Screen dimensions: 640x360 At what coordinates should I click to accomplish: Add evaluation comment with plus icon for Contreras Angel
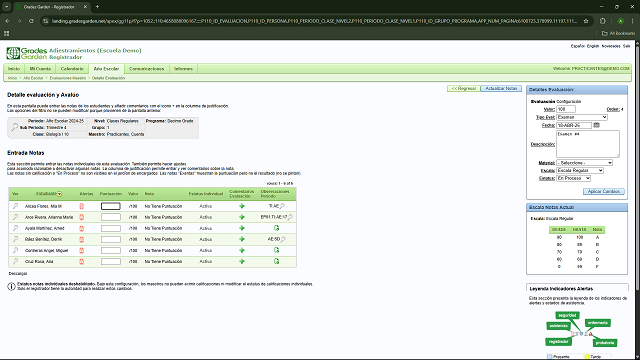pos(242,250)
